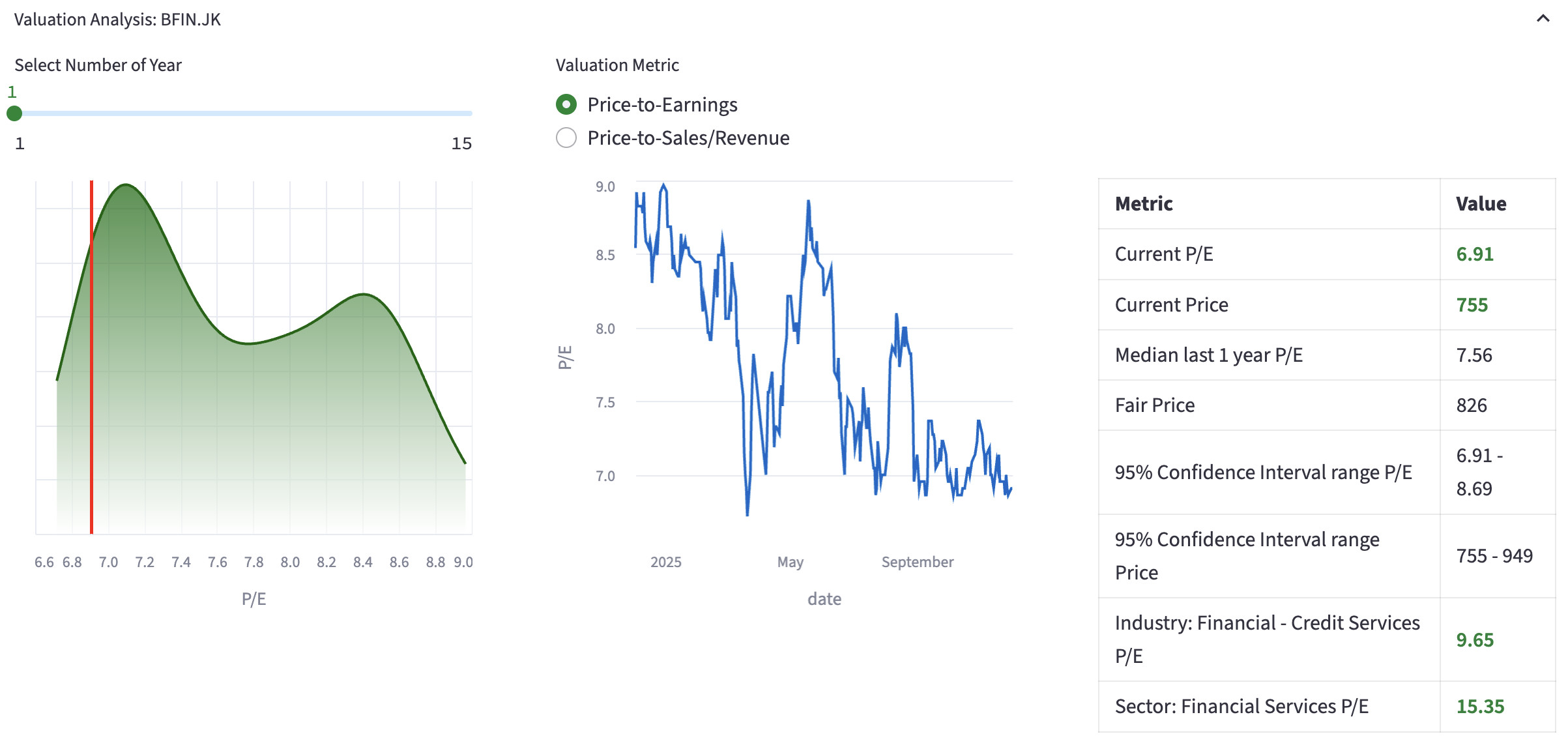The height and width of the screenshot is (747, 1568).
Task: Click the Current Price value 755
Action: point(1472,305)
